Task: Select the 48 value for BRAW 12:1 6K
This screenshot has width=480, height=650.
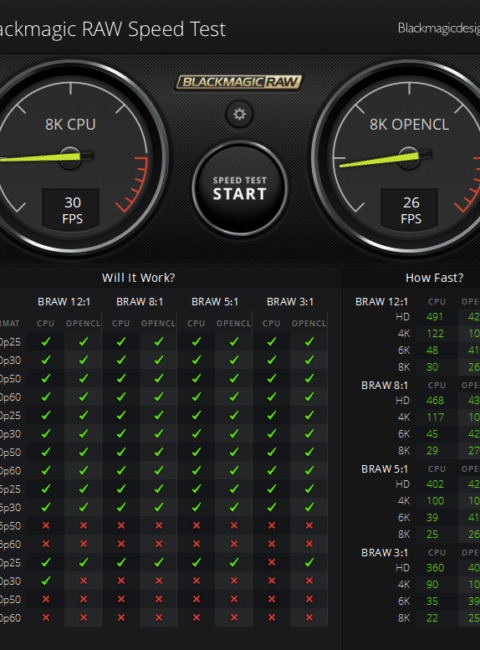Action: click(432, 350)
